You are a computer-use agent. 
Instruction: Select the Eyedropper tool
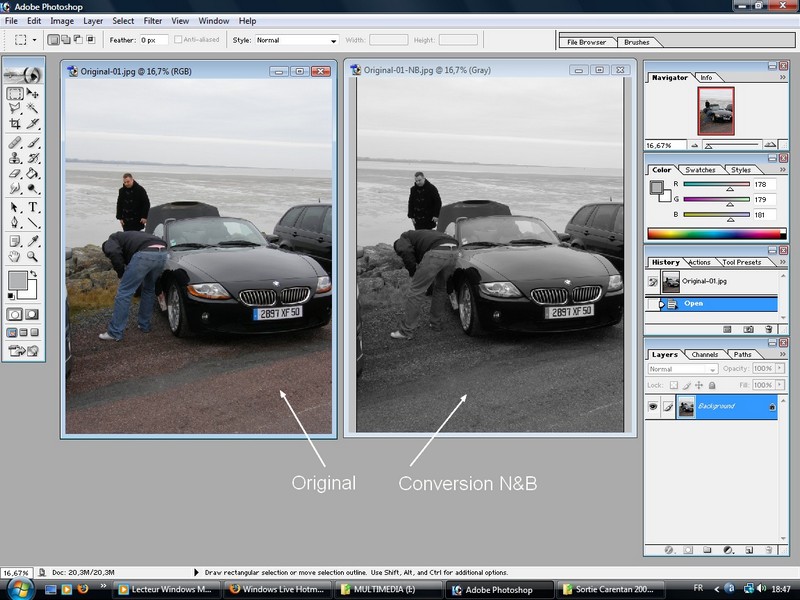(33, 241)
